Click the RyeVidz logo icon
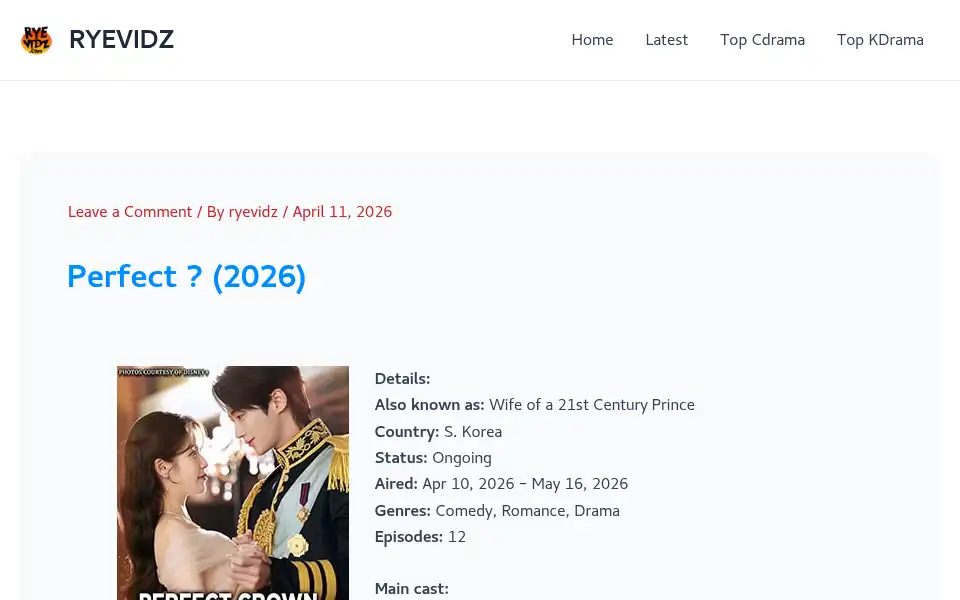This screenshot has width=960, height=600. (x=36, y=40)
